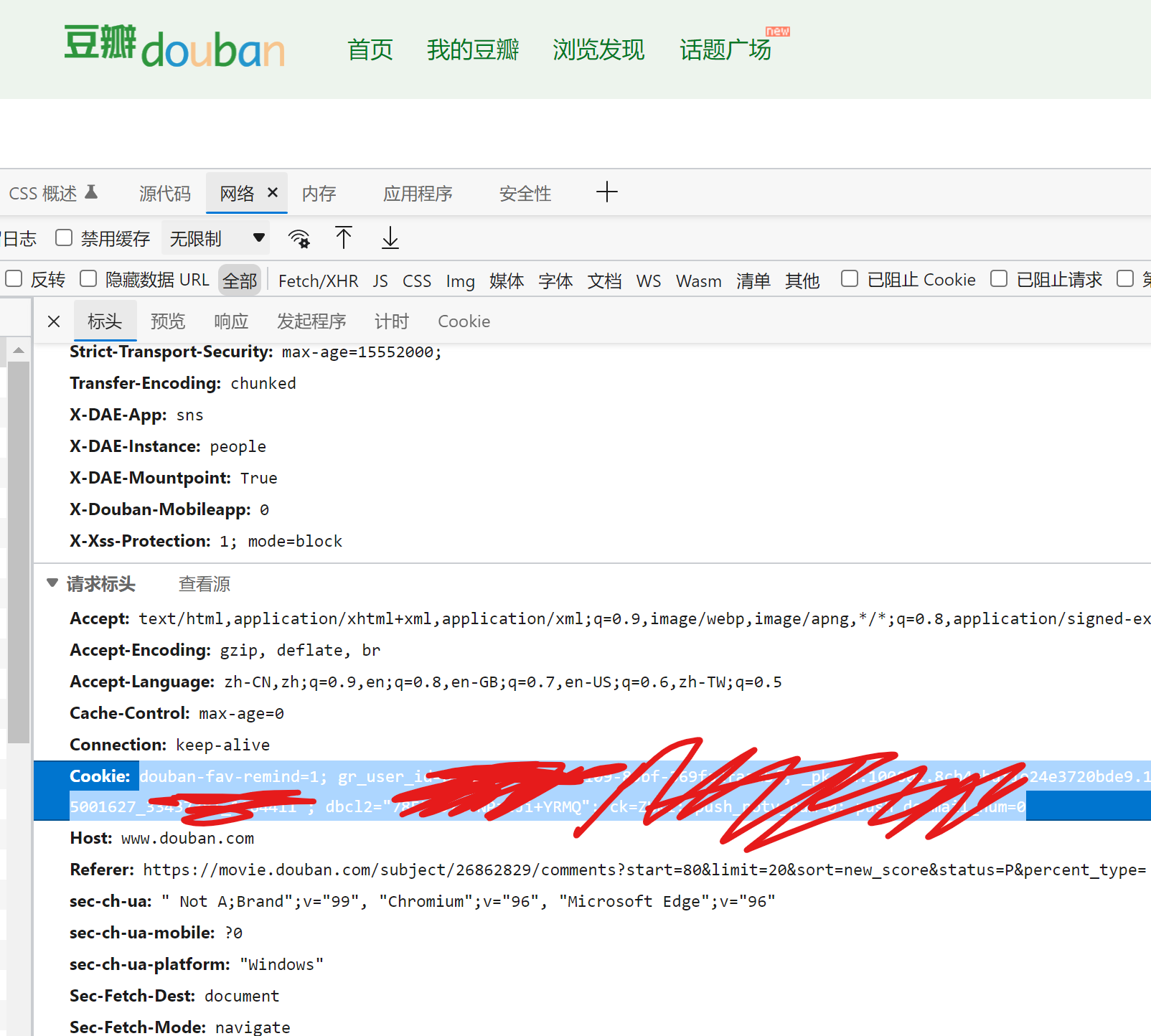Screen dimensions: 1151x1036
Task: Filter requests by Fetch/XHR
Action: (x=319, y=281)
